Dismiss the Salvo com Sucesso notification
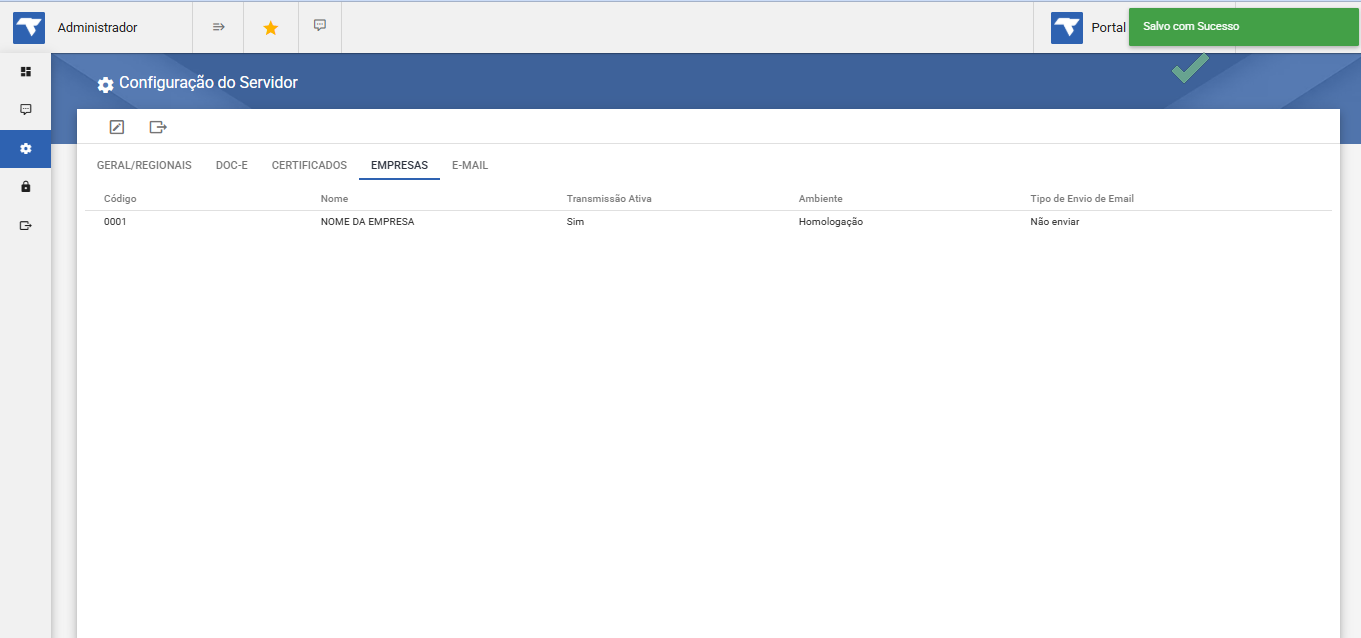The width and height of the screenshot is (1361, 638). (x=1243, y=27)
